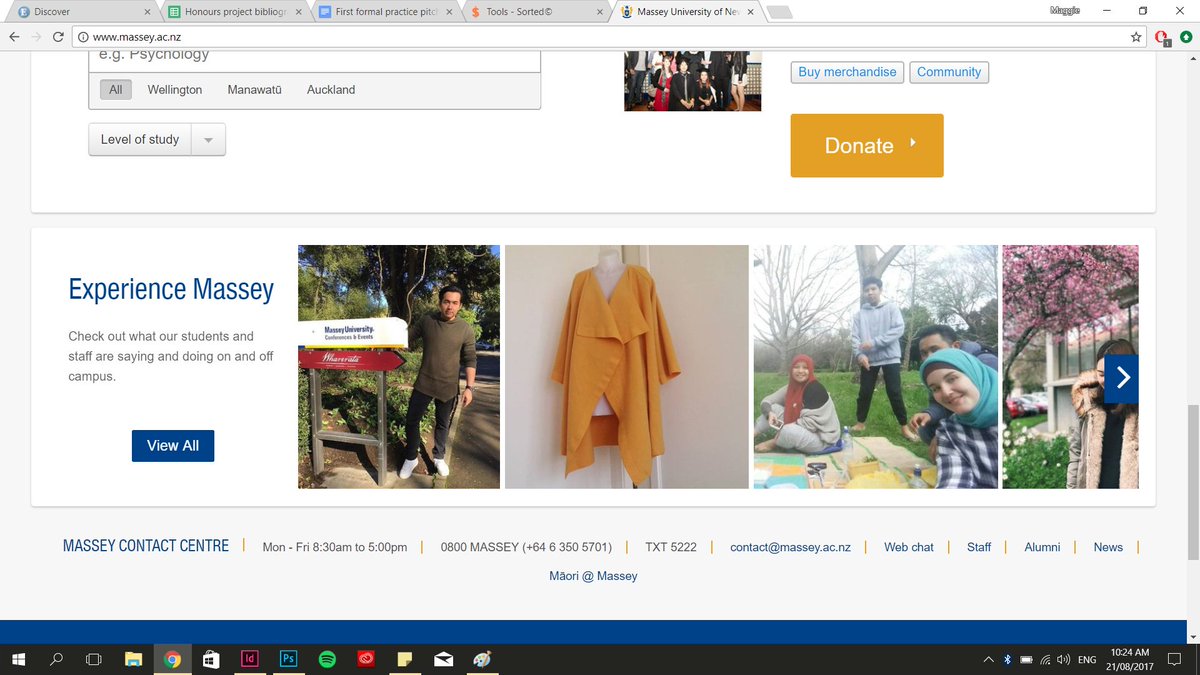This screenshot has height=675, width=1200.
Task: Switch to Tools - Sorted tab
Action: click(x=535, y=12)
